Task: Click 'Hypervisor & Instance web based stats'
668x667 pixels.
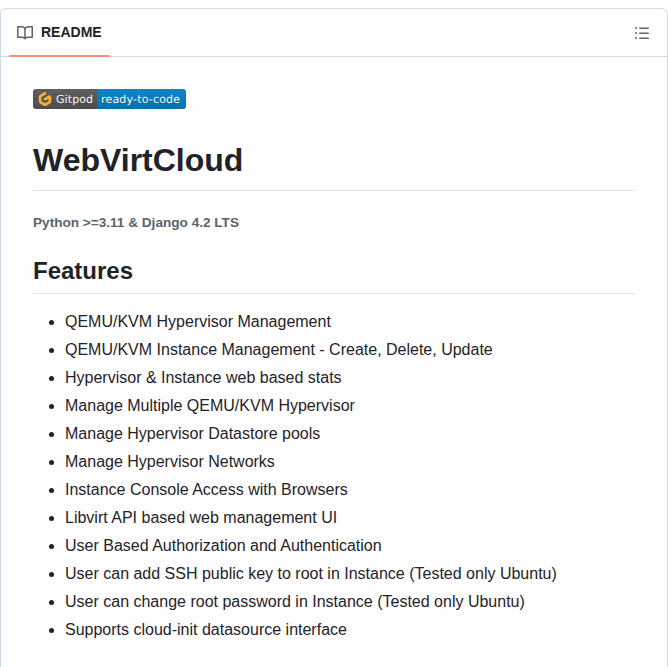Action: coord(203,378)
